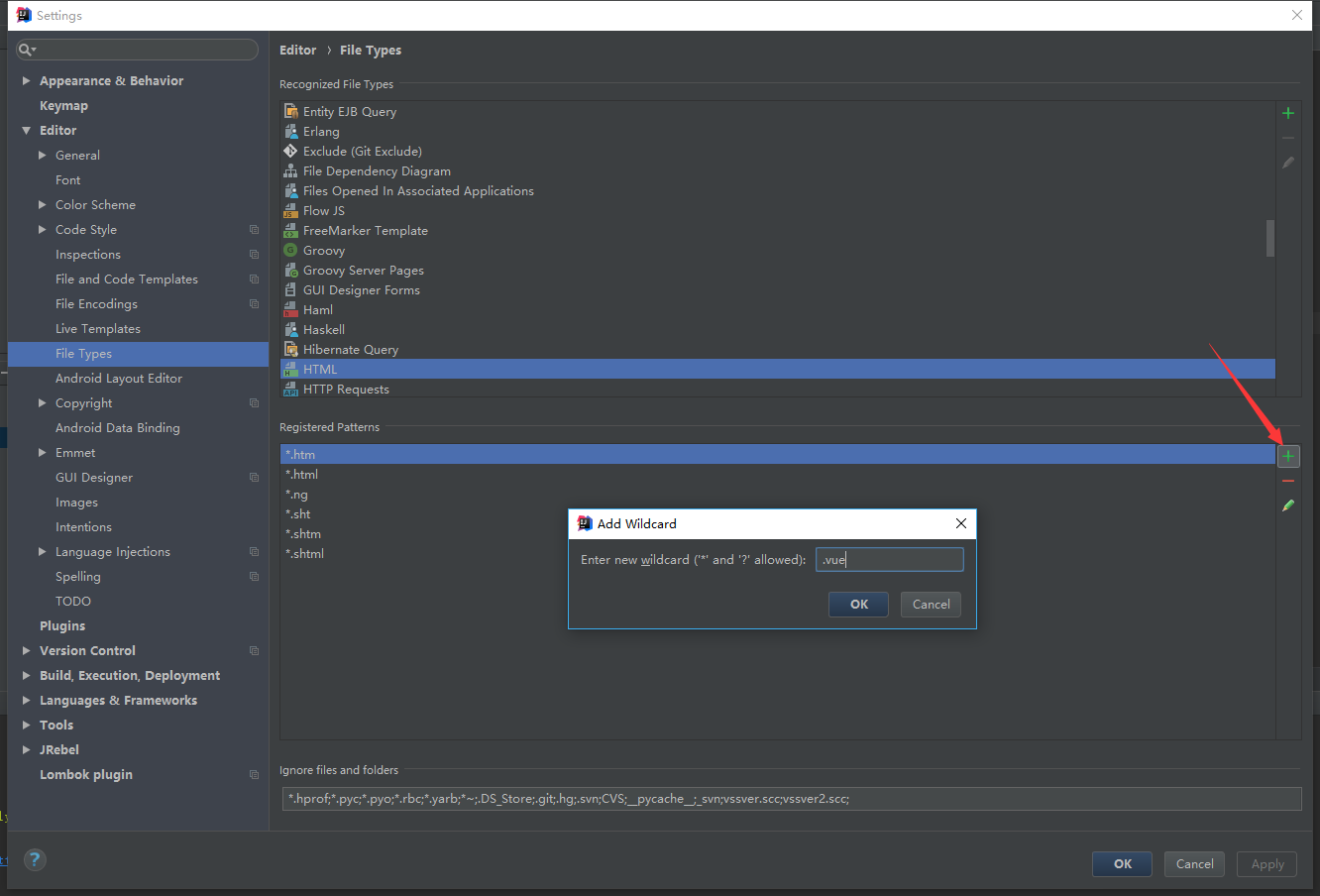Click the FreeMarker Template icon
This screenshot has height=896, width=1320.
(x=290, y=230)
